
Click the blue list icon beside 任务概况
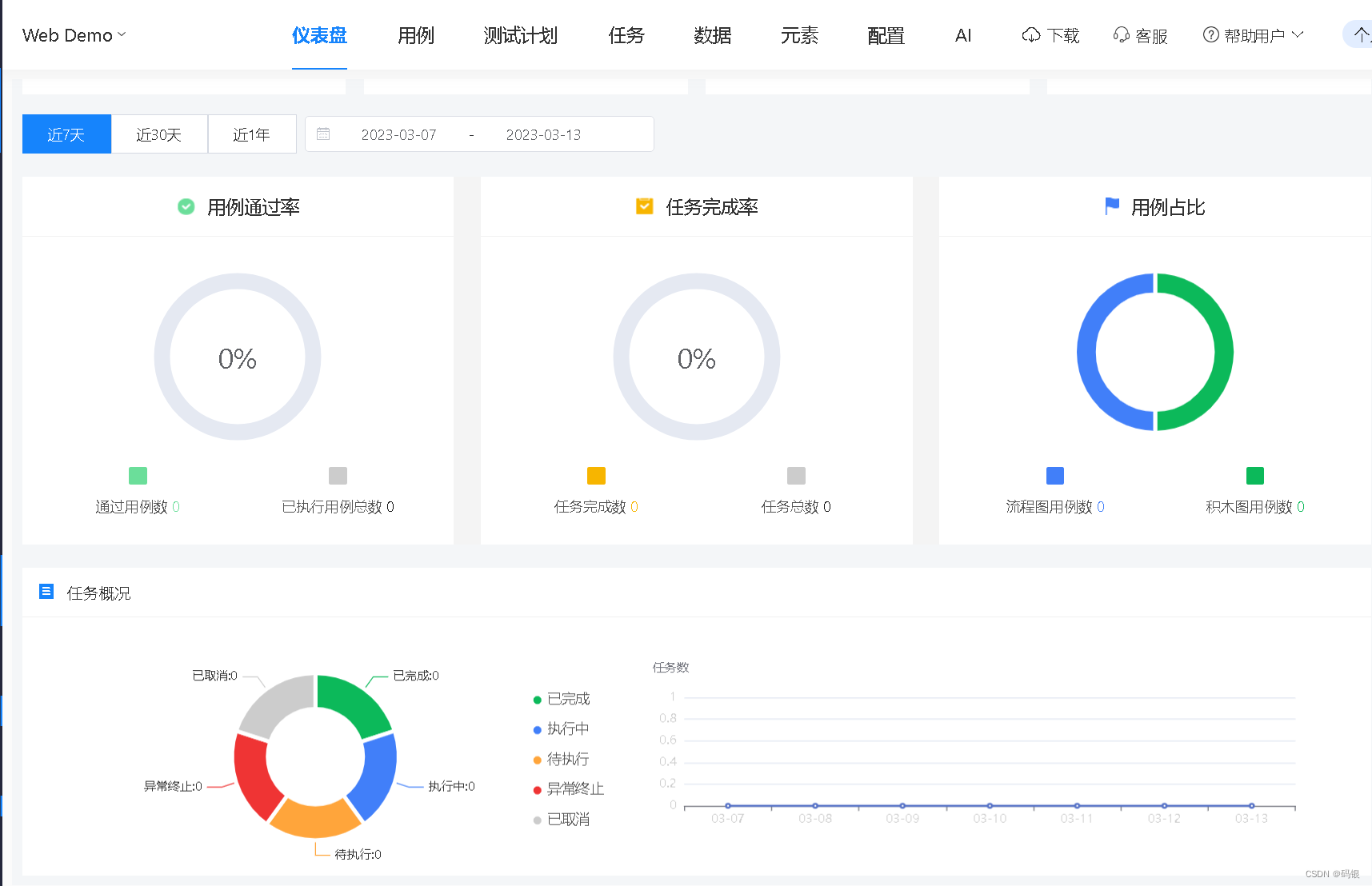(46, 592)
